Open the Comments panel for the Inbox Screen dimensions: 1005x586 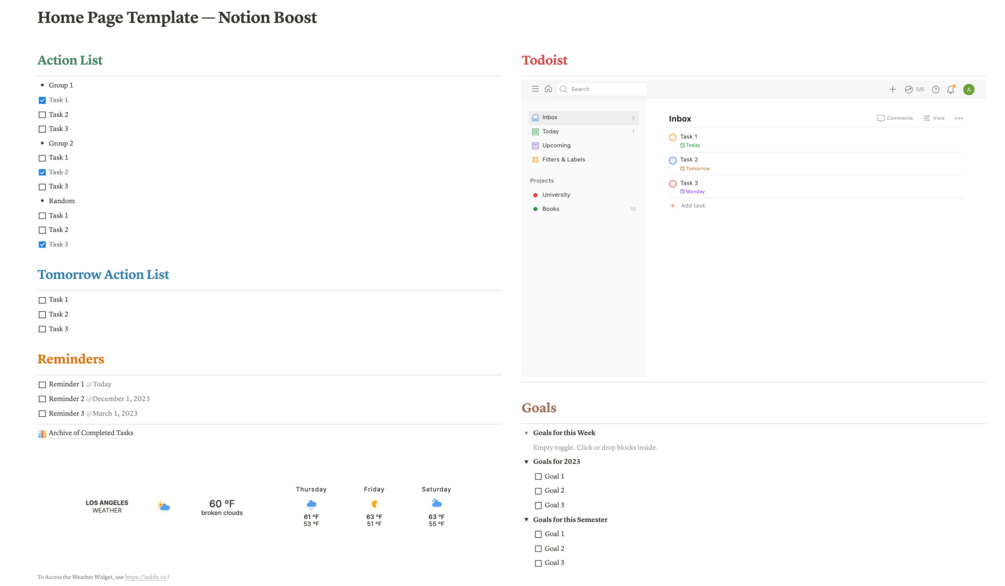tap(893, 118)
